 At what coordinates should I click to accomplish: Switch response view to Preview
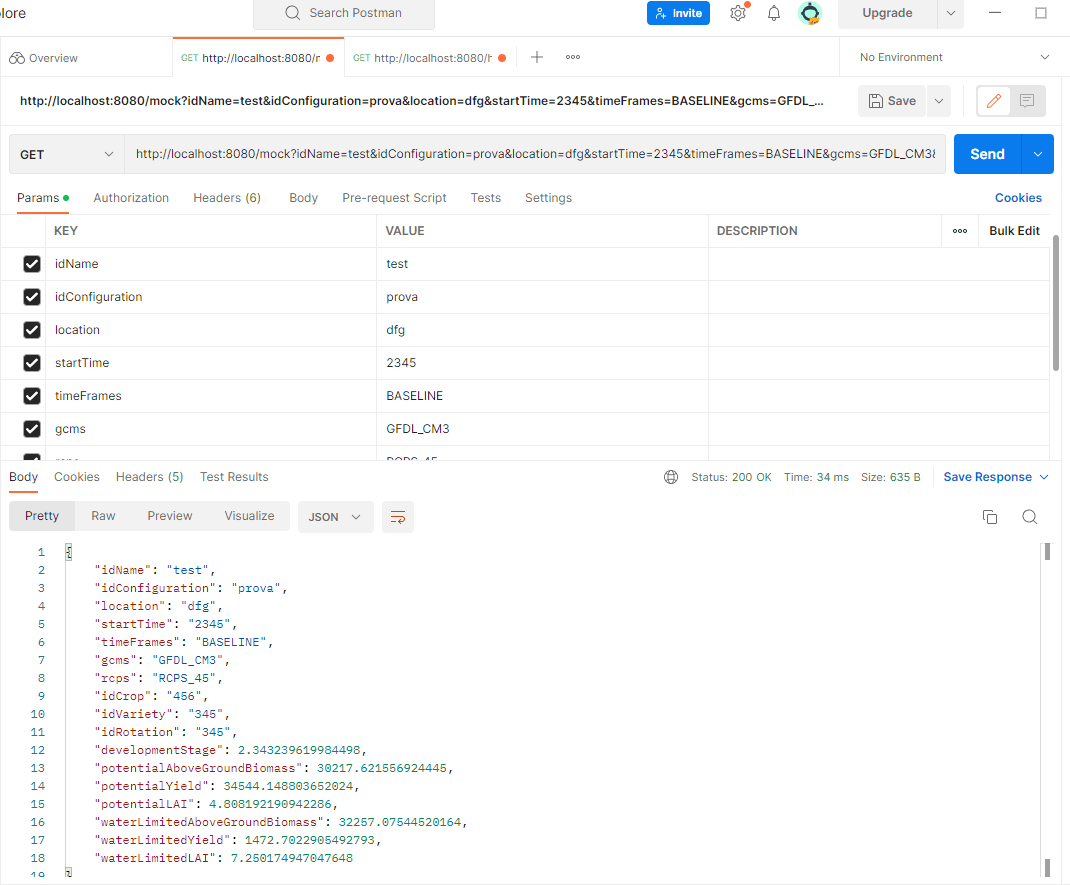[x=170, y=516]
